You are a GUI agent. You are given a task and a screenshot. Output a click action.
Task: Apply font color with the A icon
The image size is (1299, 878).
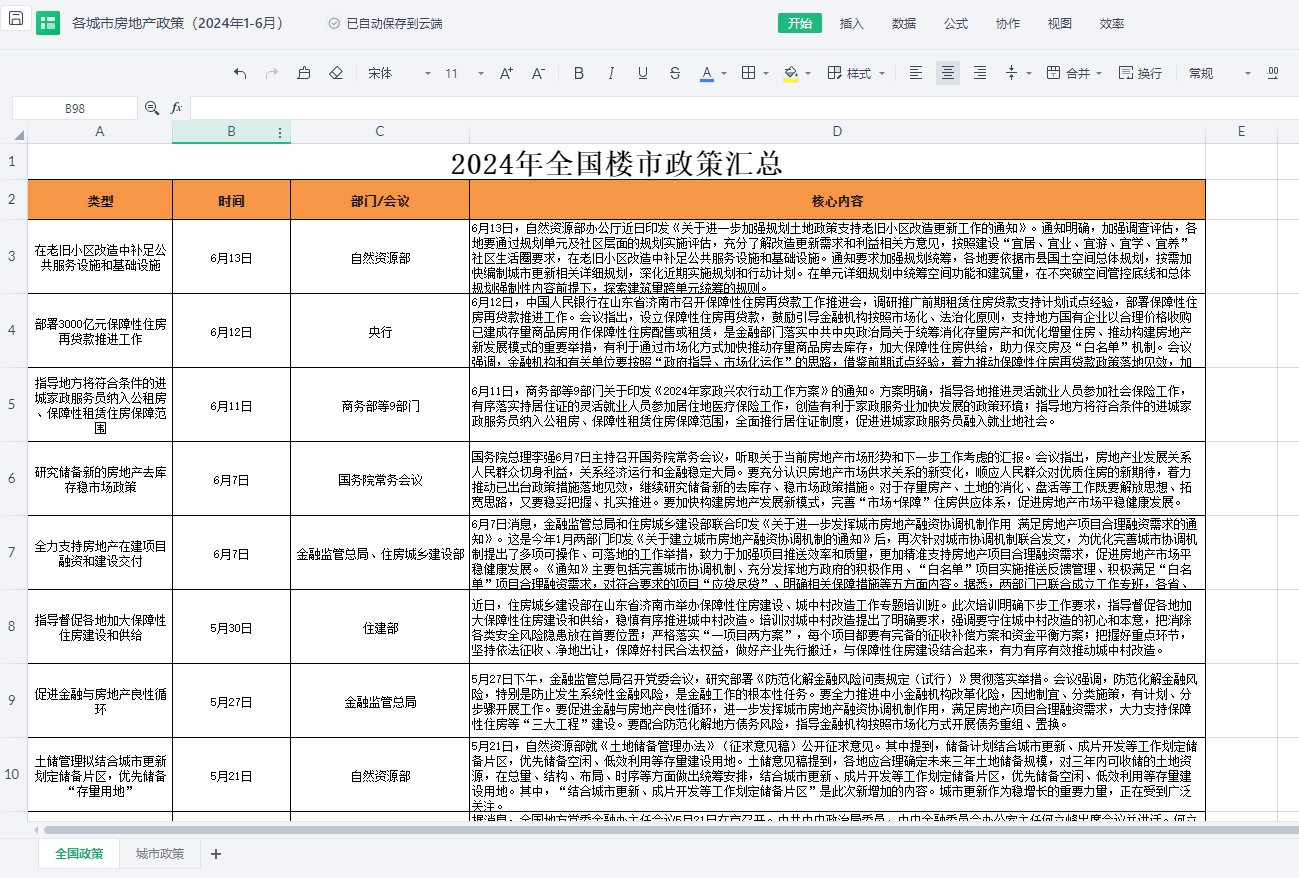(x=707, y=73)
